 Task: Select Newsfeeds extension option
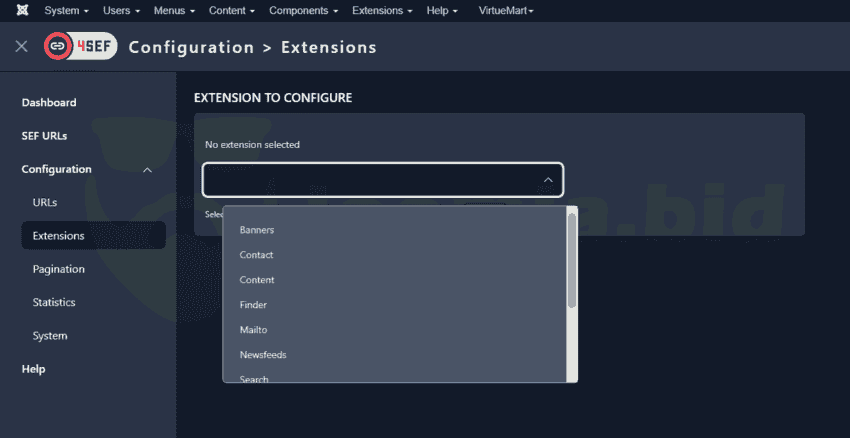point(263,355)
